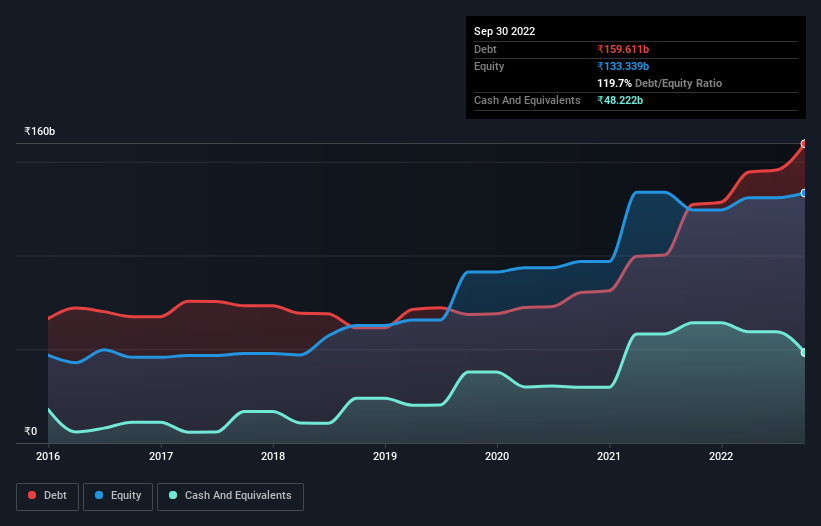Click the ₹159.611b debt value
821x526 pixels.
(x=623, y=49)
